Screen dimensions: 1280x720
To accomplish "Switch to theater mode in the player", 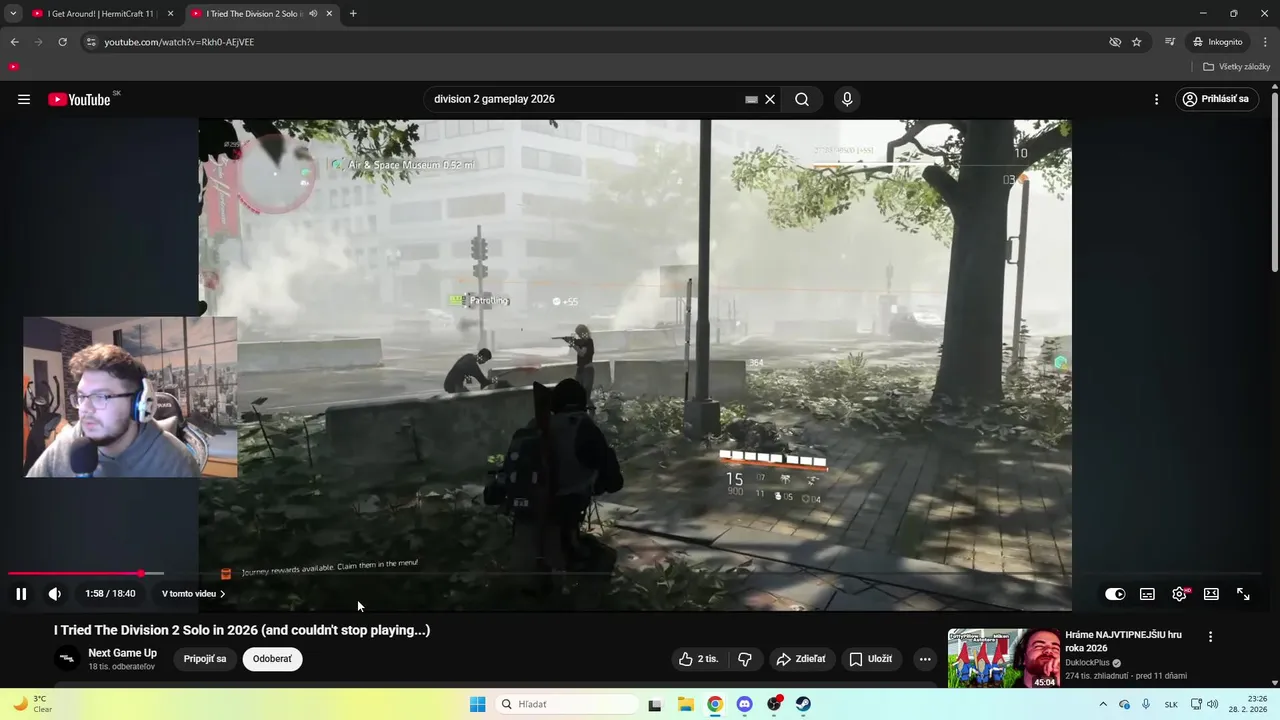I will point(1211,594).
